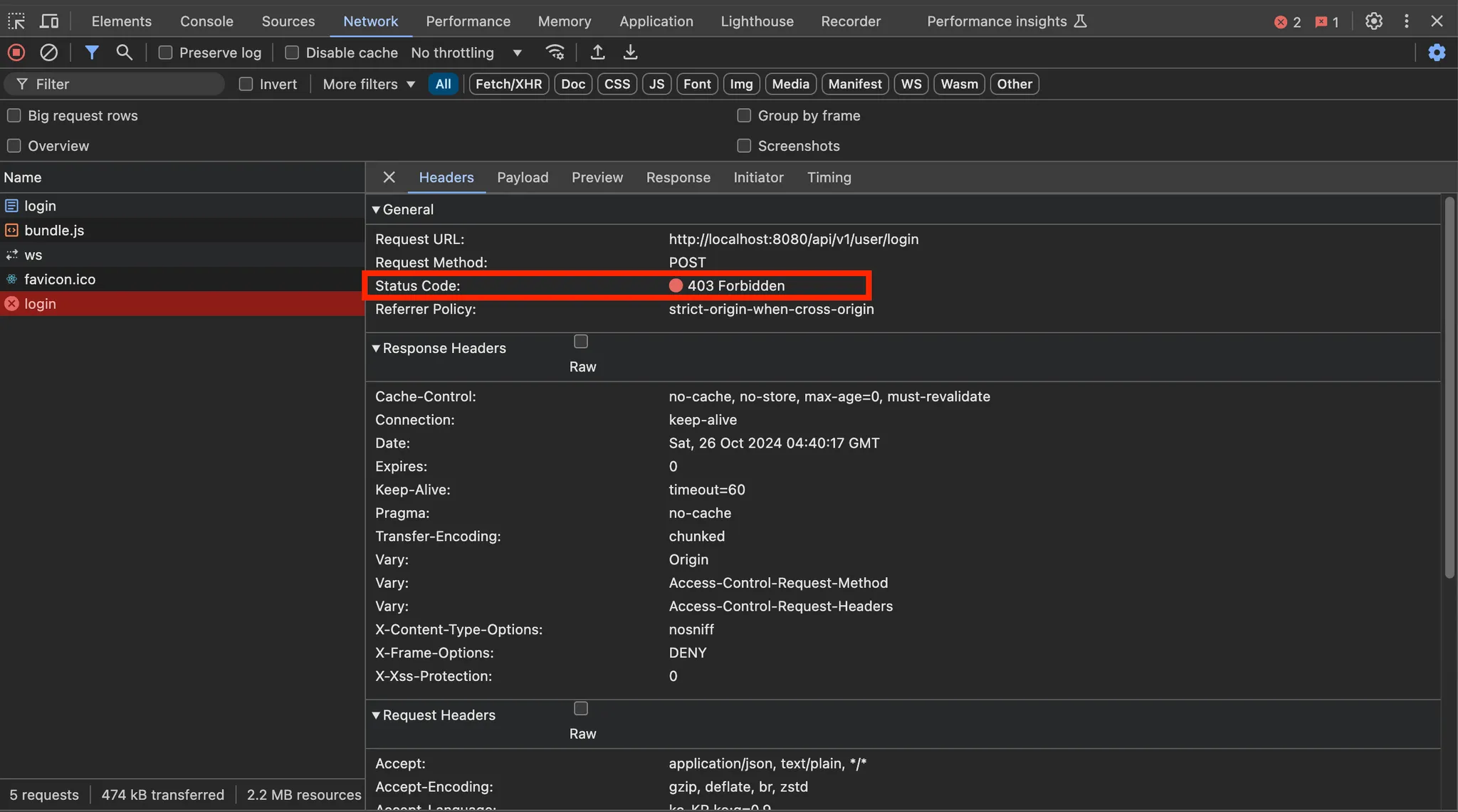Filter requests by Fetch/XHR
The height and width of the screenshot is (812, 1458).
click(508, 84)
